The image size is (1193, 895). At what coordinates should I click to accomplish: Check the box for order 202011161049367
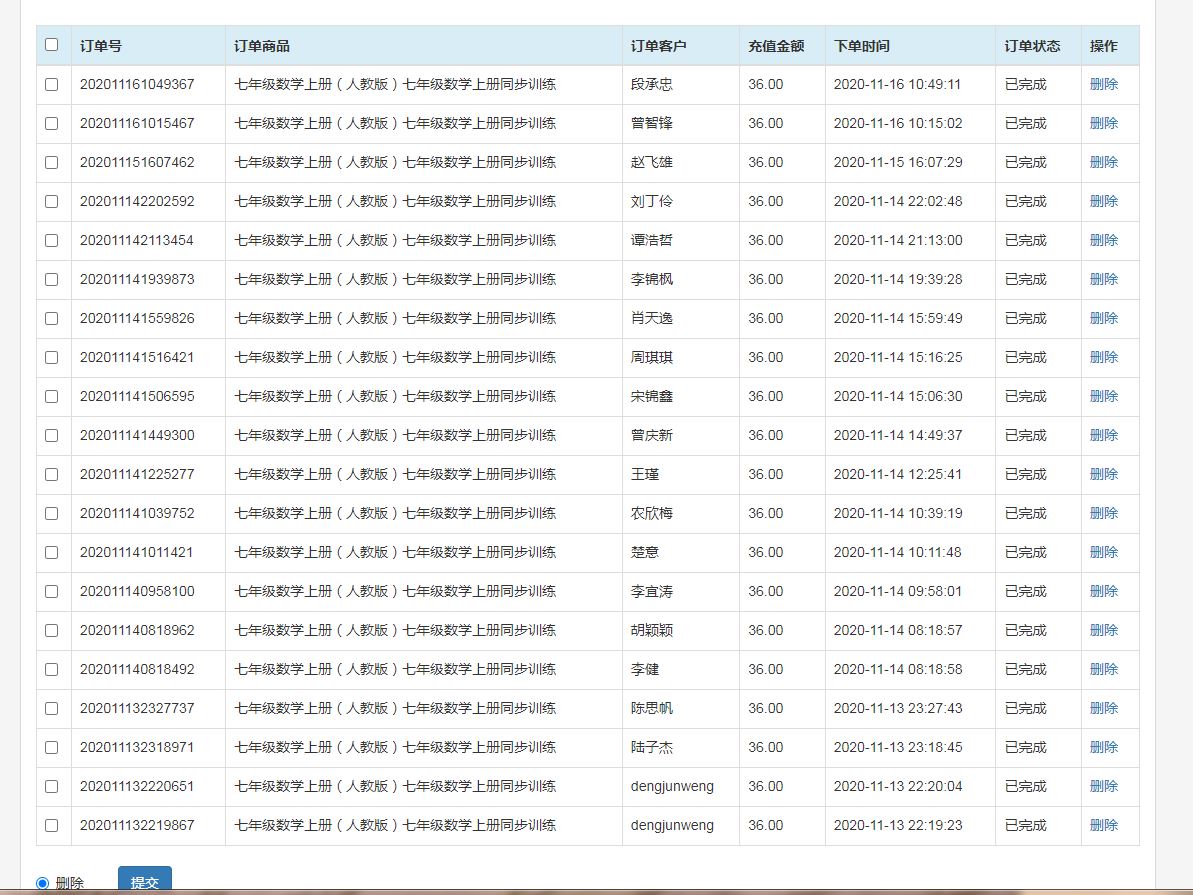coord(52,85)
